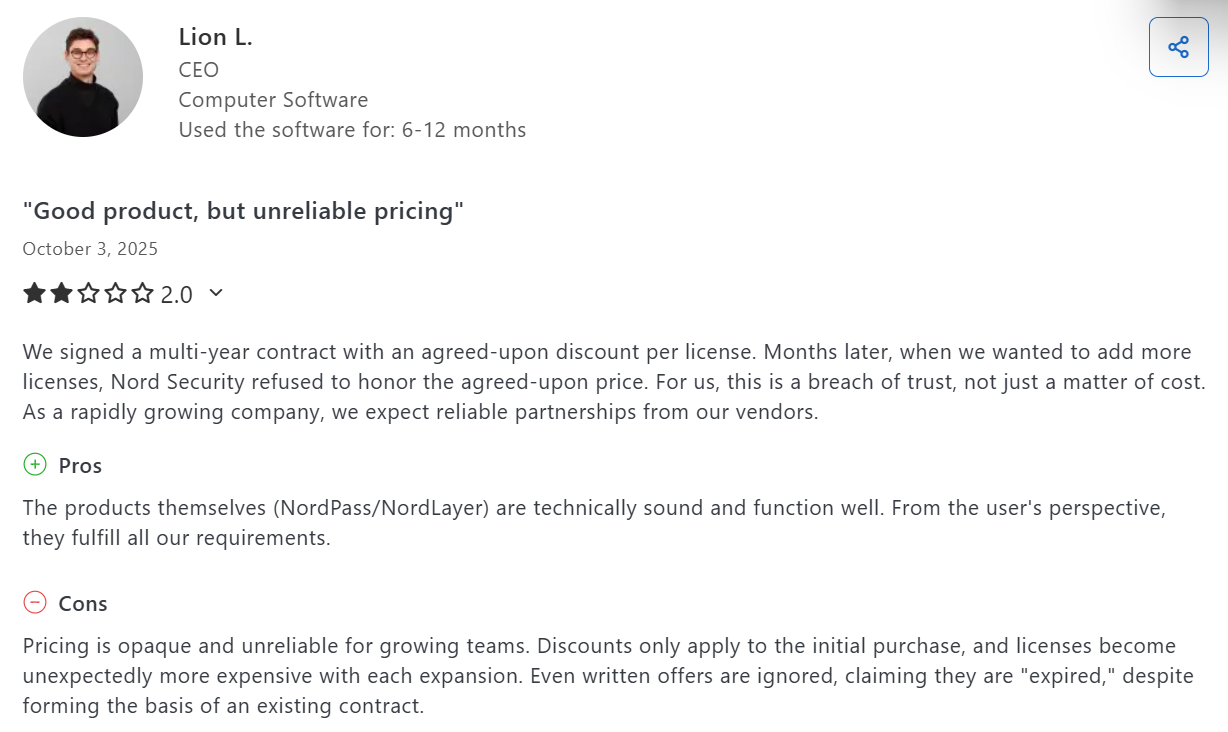Click the fifth empty rating star

(x=143, y=293)
